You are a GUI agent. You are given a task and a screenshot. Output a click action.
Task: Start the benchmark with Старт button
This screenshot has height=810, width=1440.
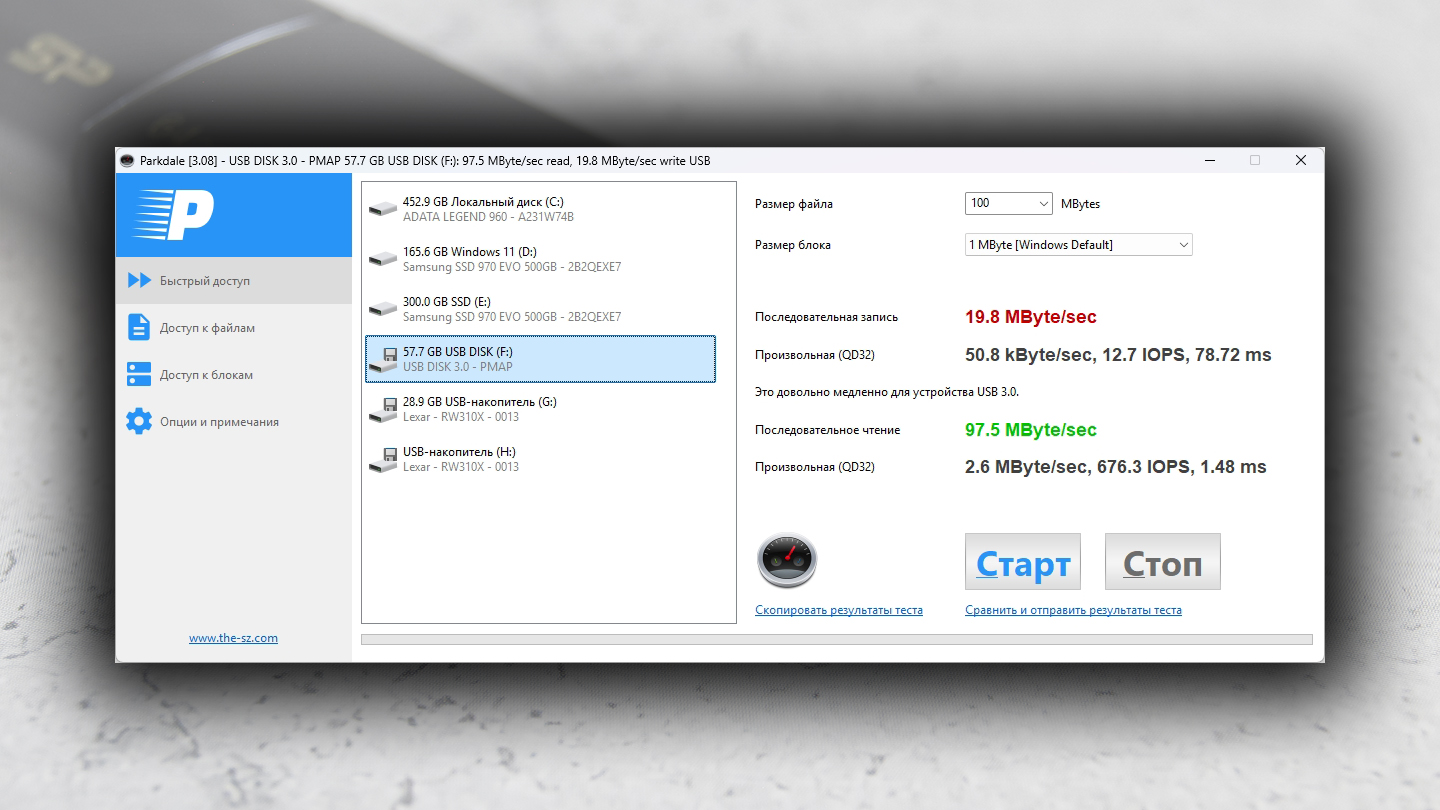click(1023, 561)
